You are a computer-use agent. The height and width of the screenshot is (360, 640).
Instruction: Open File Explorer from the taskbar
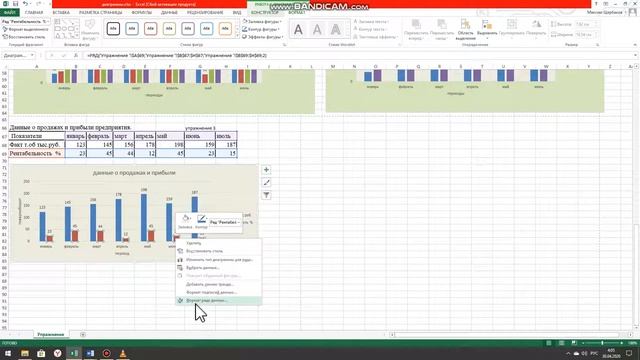[25, 353]
